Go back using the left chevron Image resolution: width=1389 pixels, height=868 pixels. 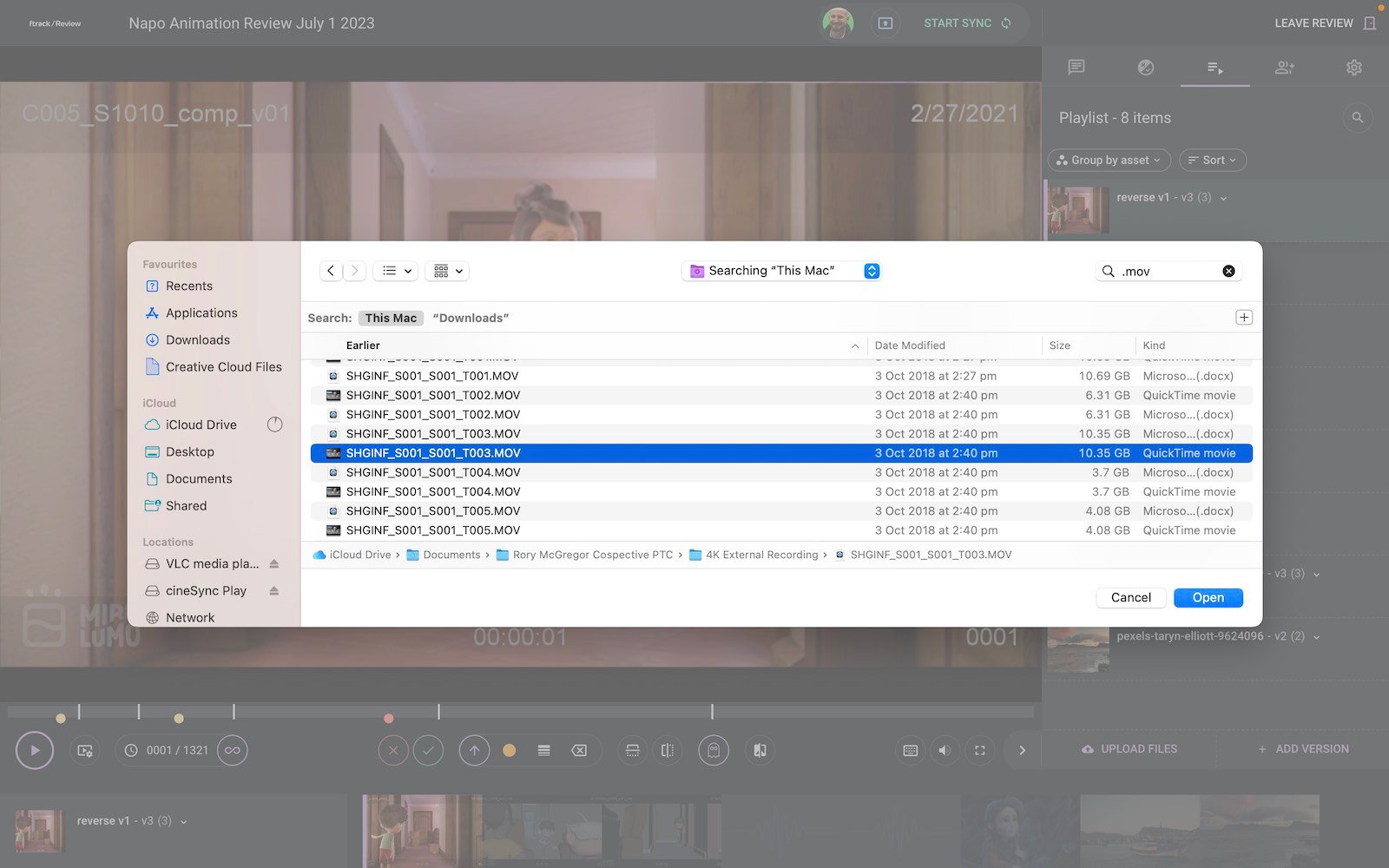coord(331,271)
